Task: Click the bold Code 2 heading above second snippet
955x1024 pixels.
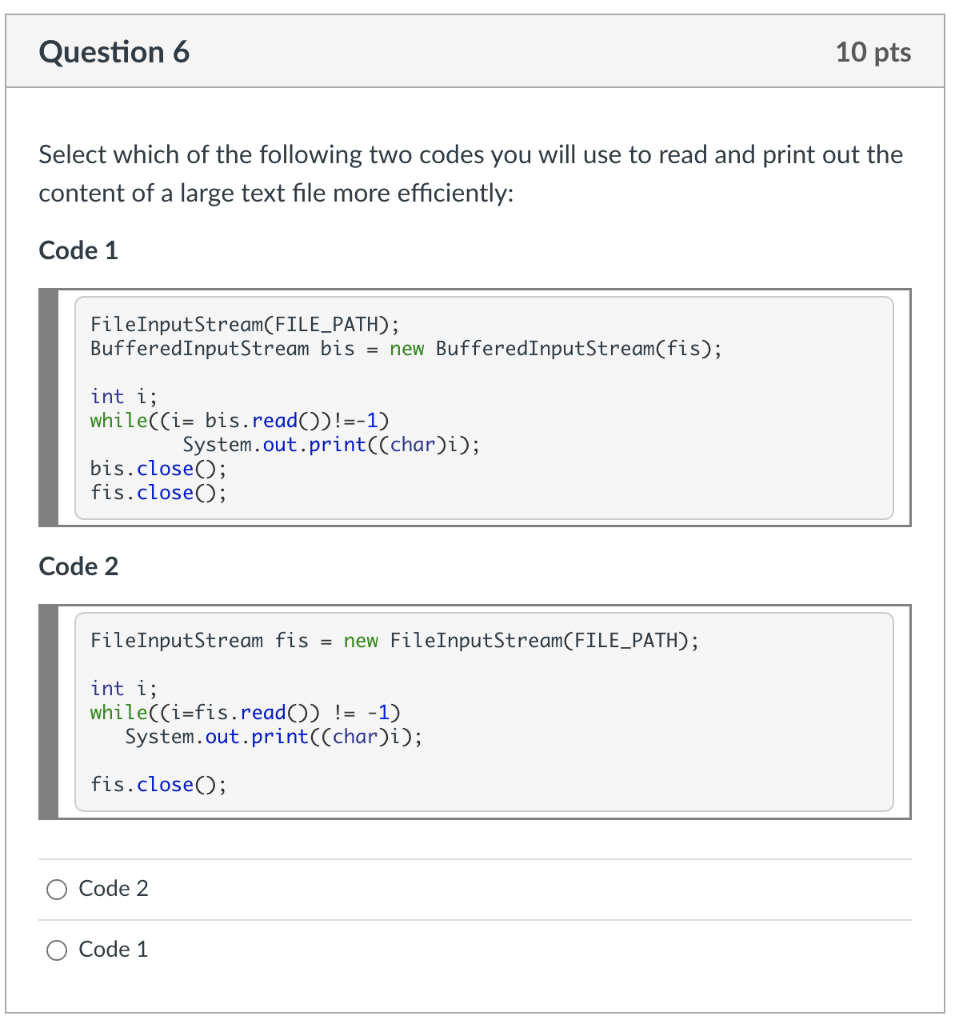Action: [x=78, y=567]
